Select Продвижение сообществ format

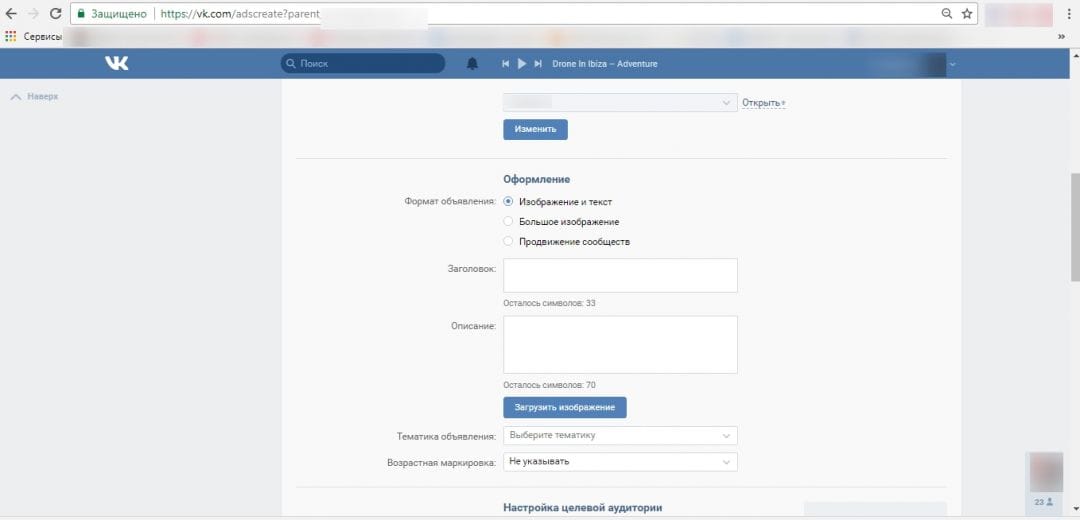(x=508, y=242)
